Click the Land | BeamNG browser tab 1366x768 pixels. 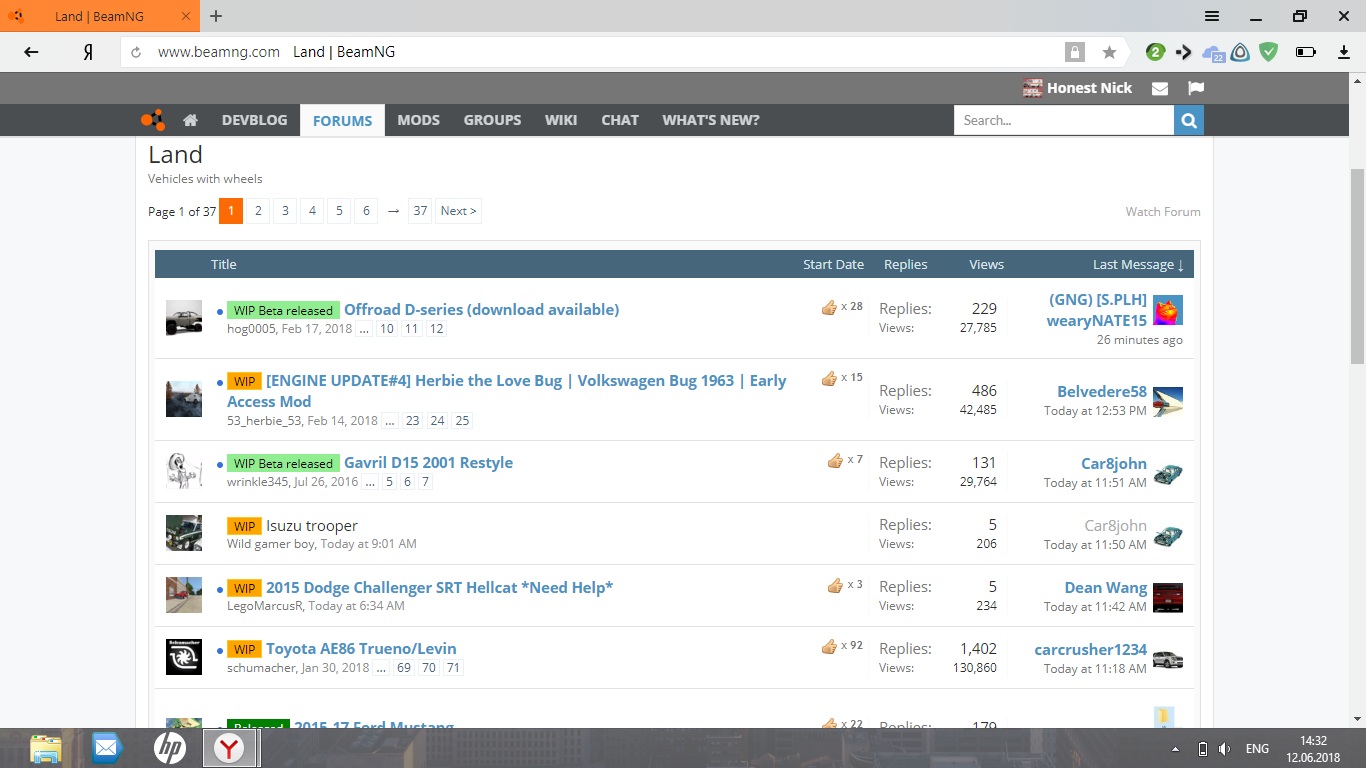pyautogui.click(x=100, y=16)
